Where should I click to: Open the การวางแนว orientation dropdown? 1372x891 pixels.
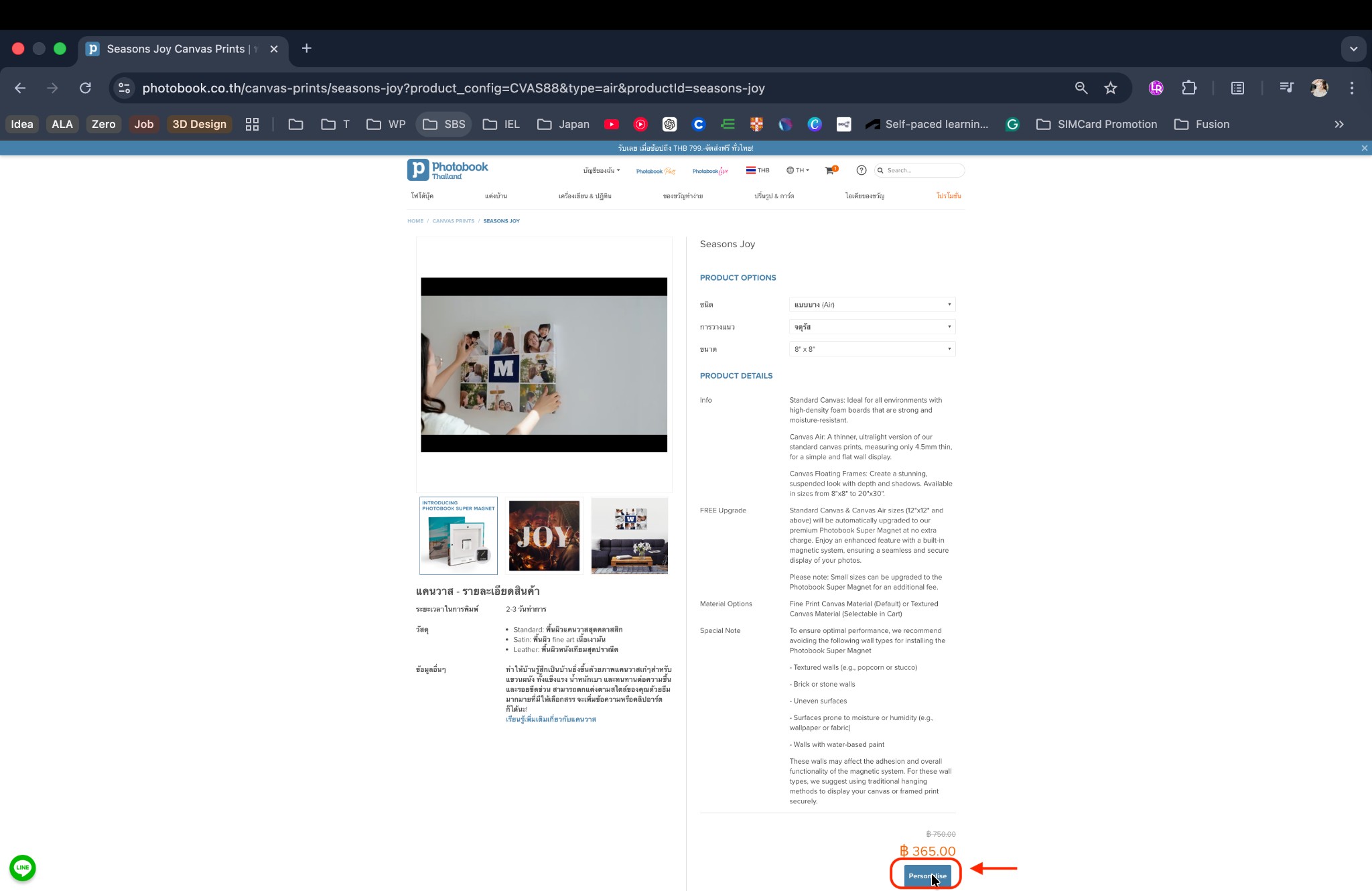pyautogui.click(x=872, y=327)
